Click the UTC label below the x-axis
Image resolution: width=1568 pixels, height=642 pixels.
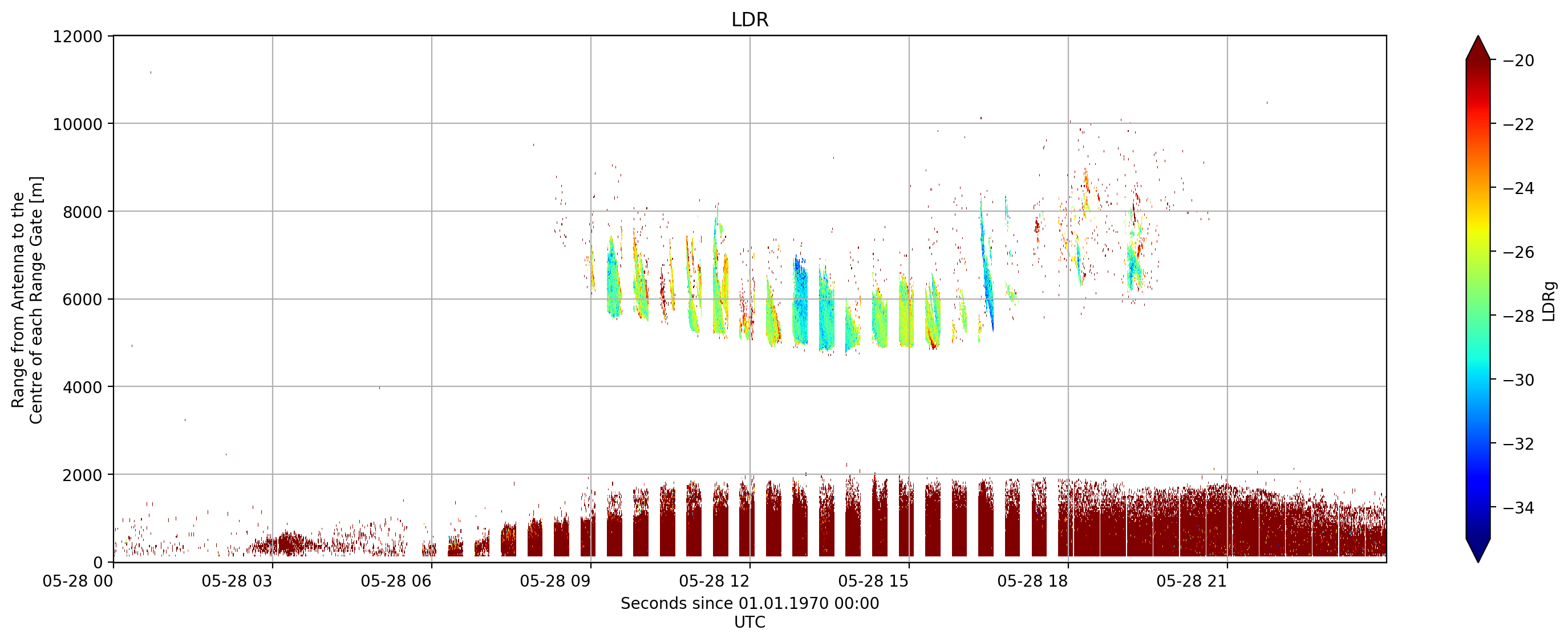[x=749, y=622]
